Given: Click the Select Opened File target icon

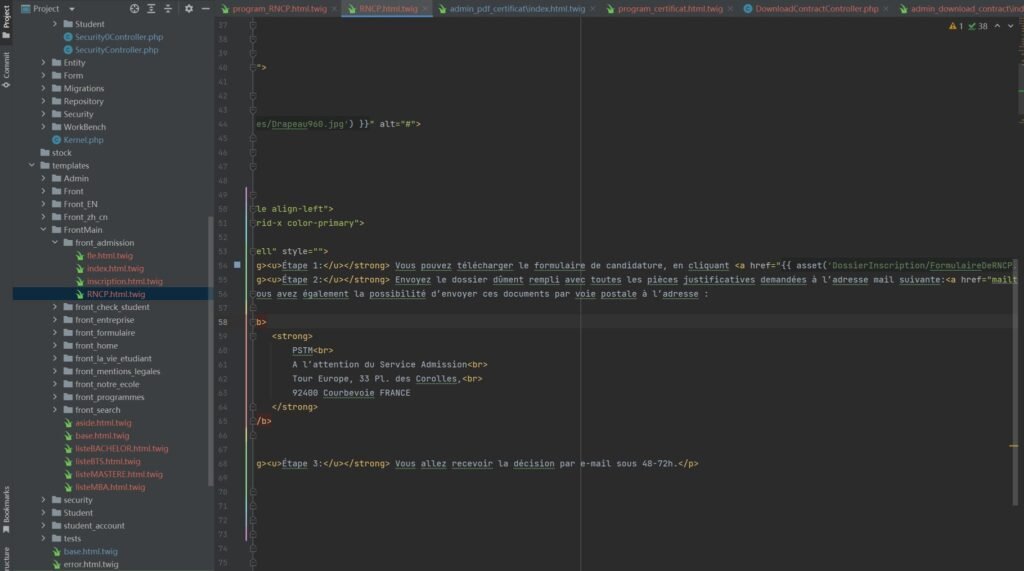Looking at the screenshot, I should [135, 8].
